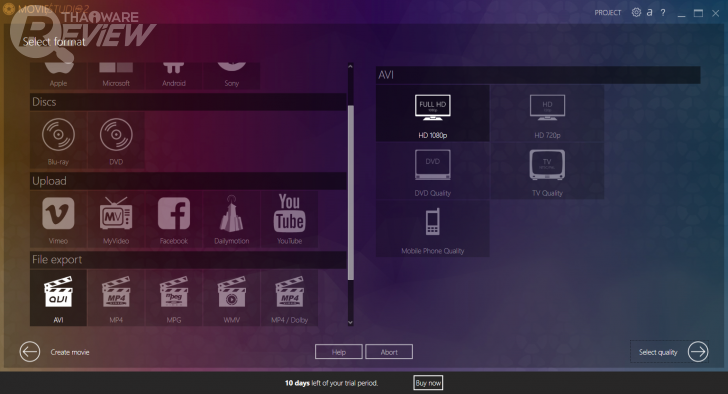
Task: Click format list scroll up arrow
Action: pyautogui.click(x=351, y=67)
